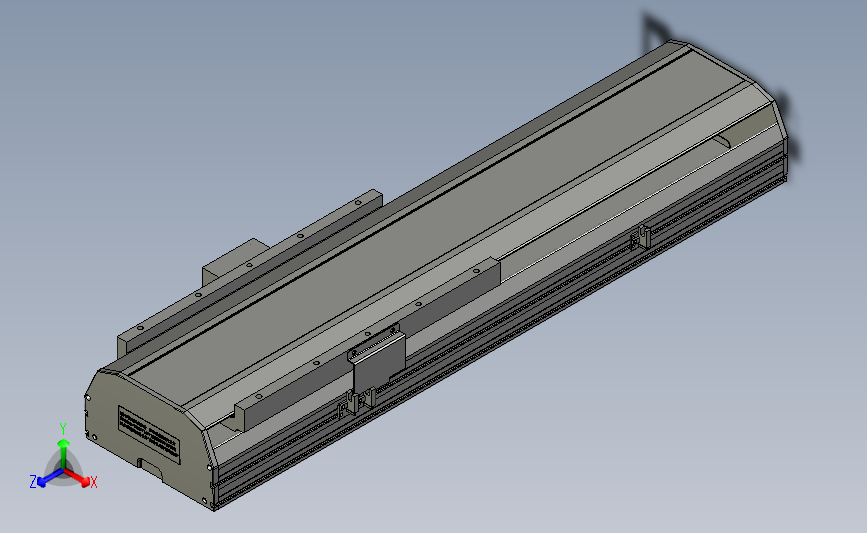867x533 pixels.
Task: Click the blue Z axis of the triad
Action: [x=50, y=478]
